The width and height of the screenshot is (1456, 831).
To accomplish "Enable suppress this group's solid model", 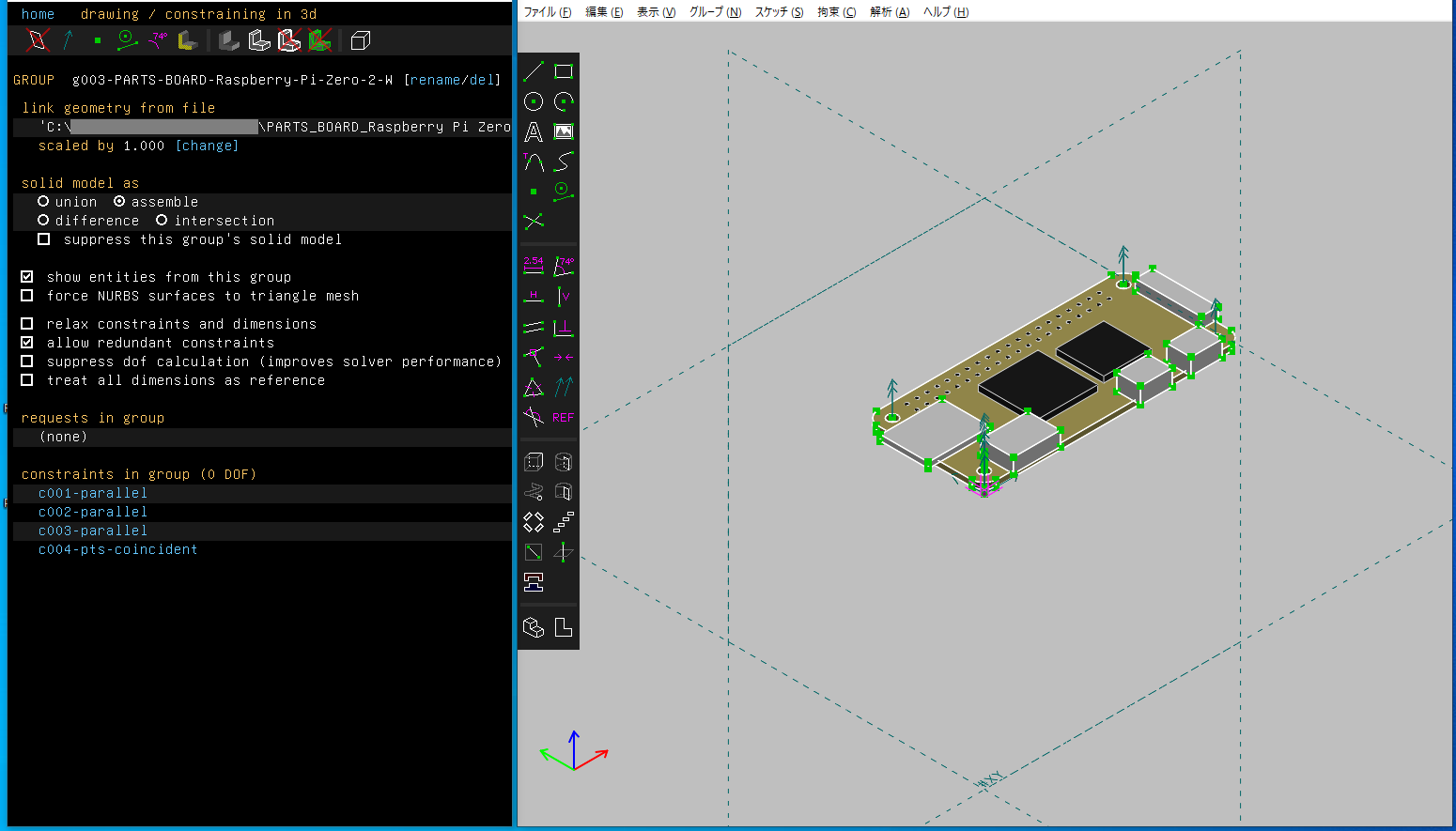I will (x=43, y=239).
